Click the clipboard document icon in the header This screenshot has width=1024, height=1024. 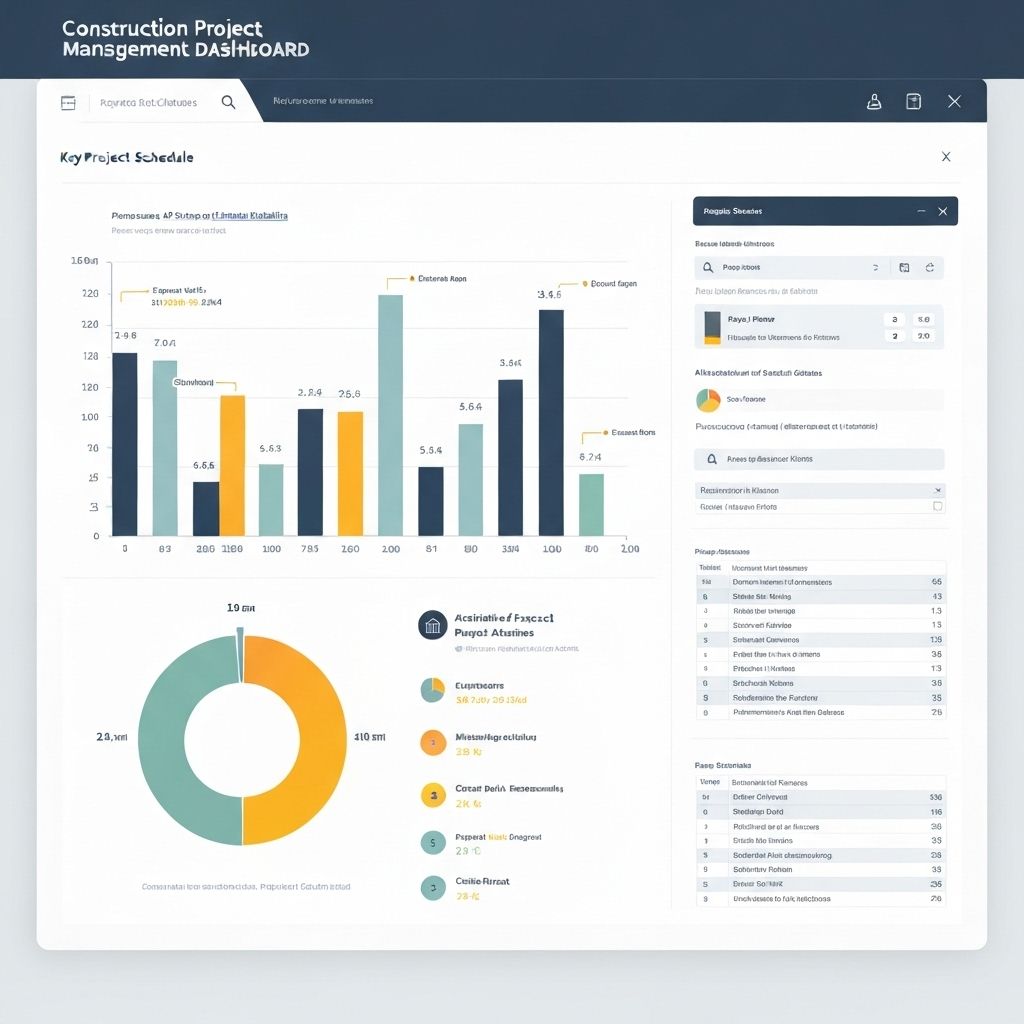(913, 102)
